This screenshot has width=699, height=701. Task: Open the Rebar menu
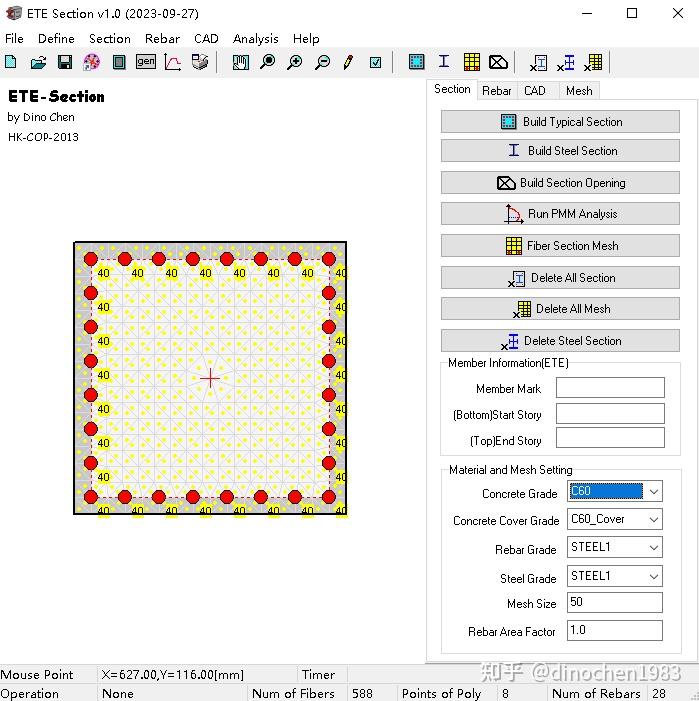[x=162, y=38]
